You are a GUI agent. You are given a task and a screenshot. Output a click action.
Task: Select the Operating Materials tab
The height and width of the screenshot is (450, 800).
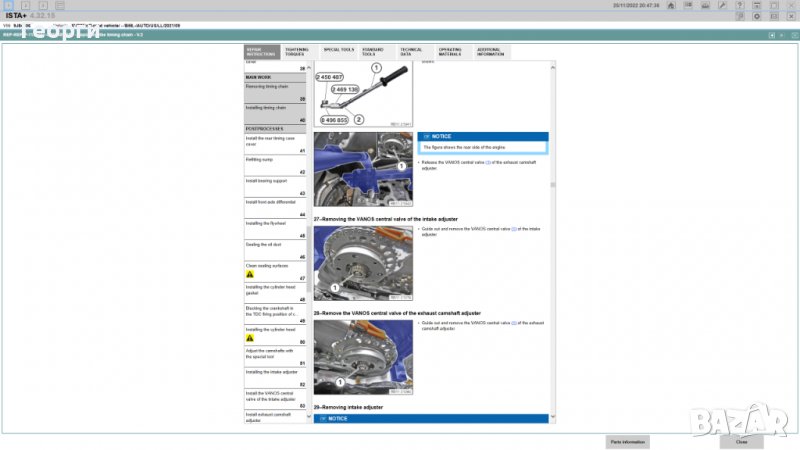[x=450, y=51]
